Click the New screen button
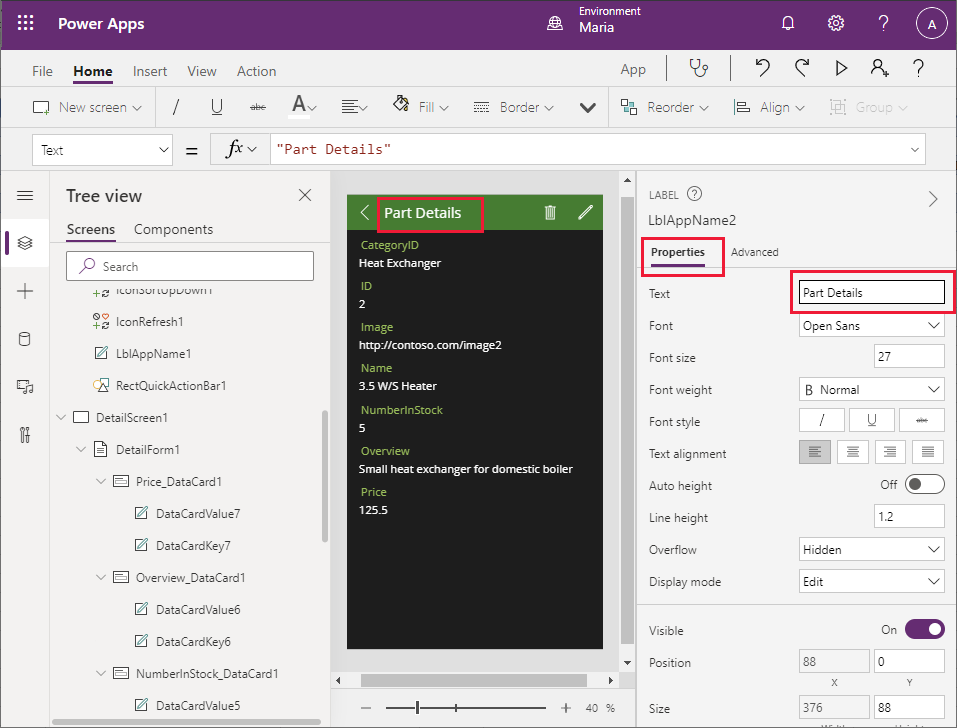Viewport: 957px width, 728px height. coord(88,107)
